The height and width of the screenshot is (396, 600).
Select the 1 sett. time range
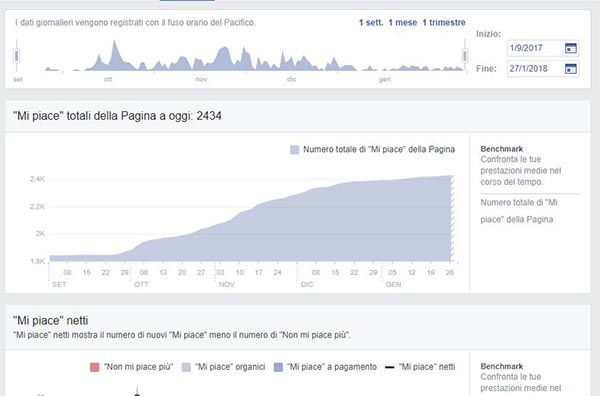point(371,23)
